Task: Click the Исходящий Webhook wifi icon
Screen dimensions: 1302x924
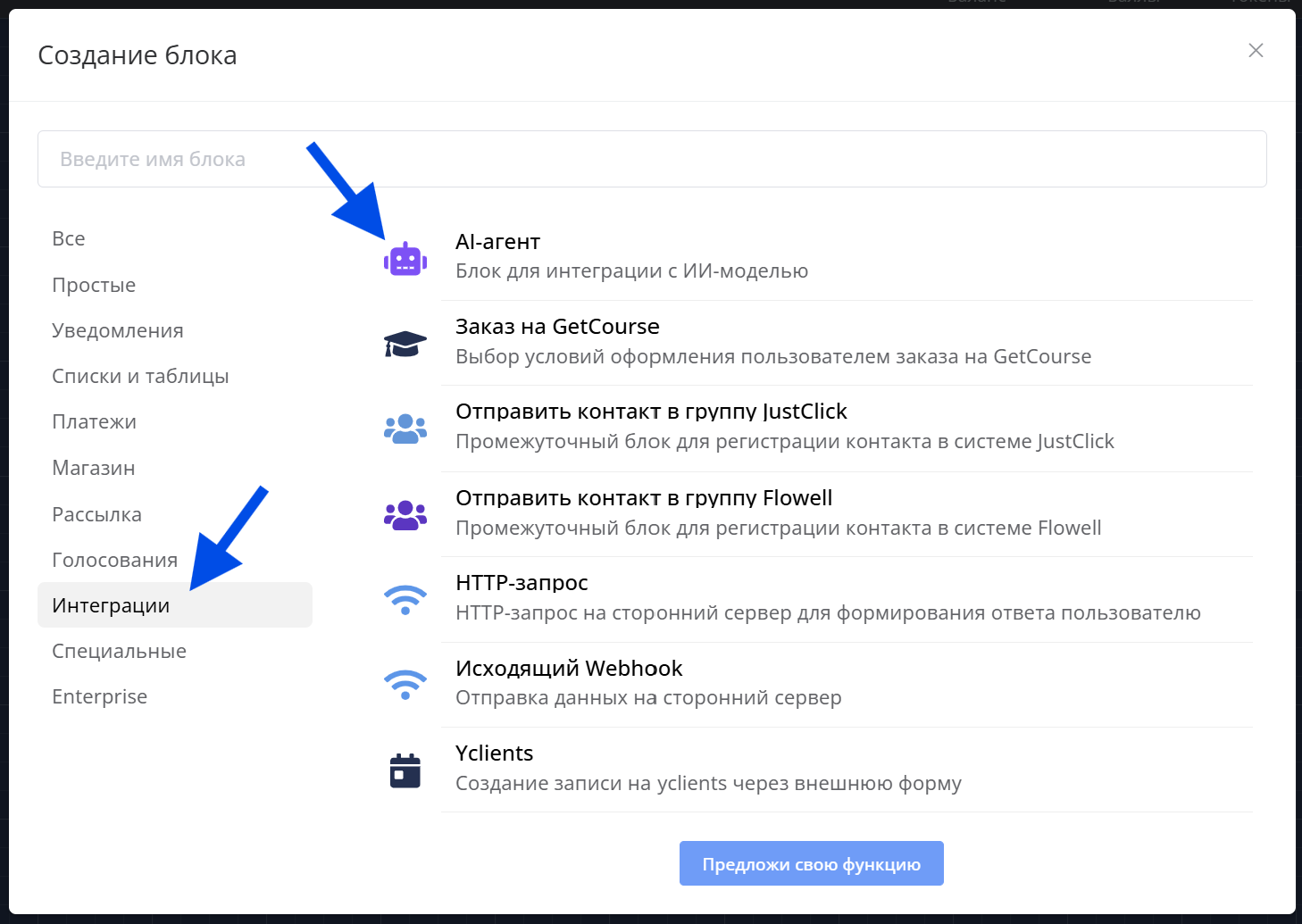Action: [x=405, y=685]
